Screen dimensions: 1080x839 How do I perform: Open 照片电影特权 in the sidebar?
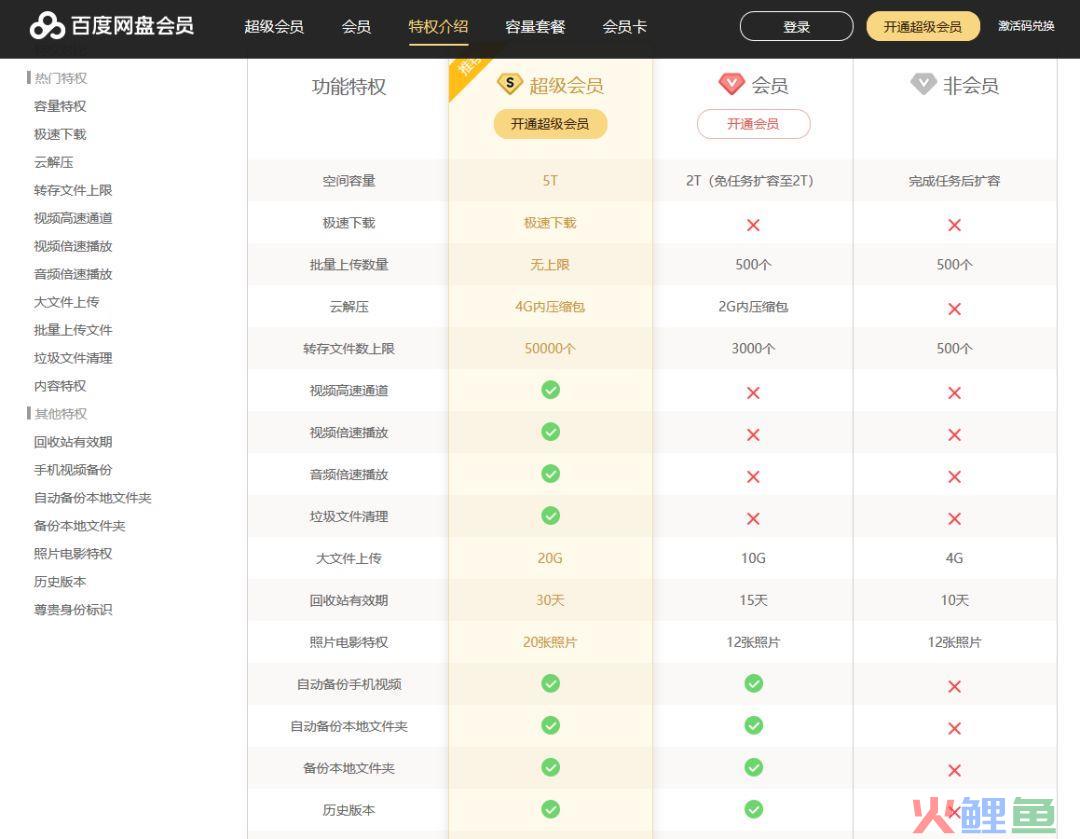[73, 554]
